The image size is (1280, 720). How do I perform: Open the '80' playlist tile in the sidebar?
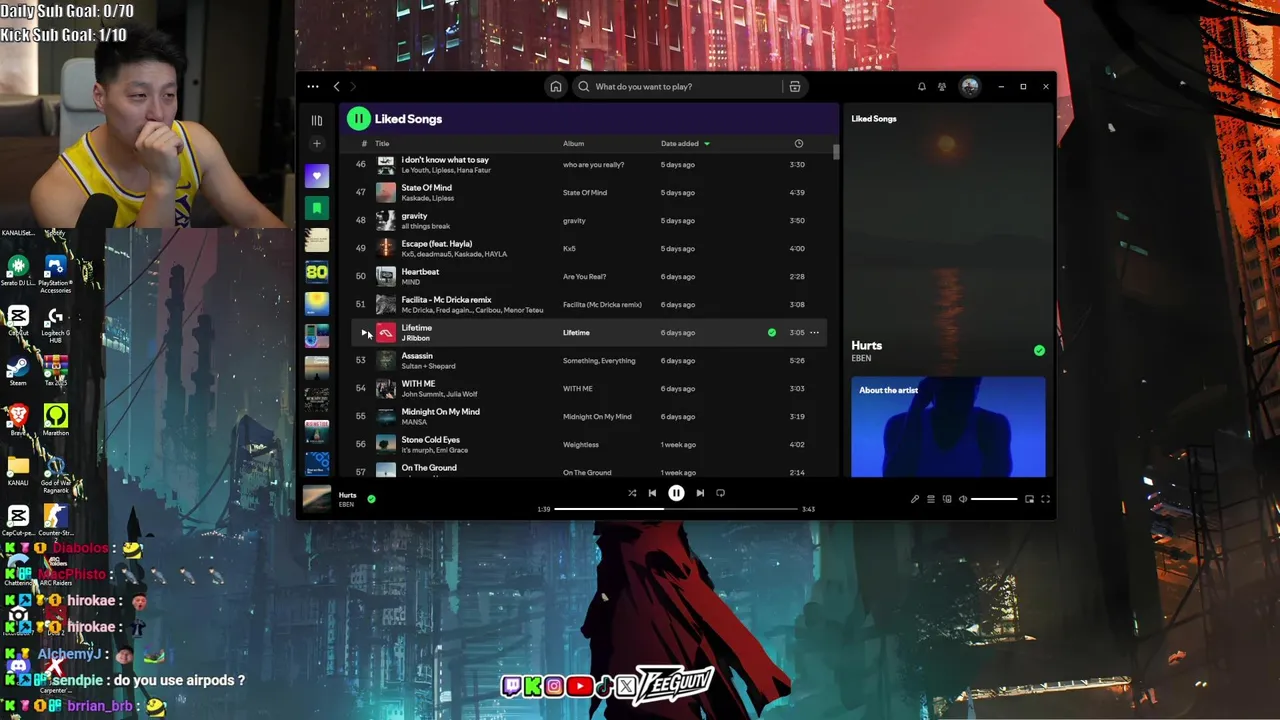click(x=317, y=271)
